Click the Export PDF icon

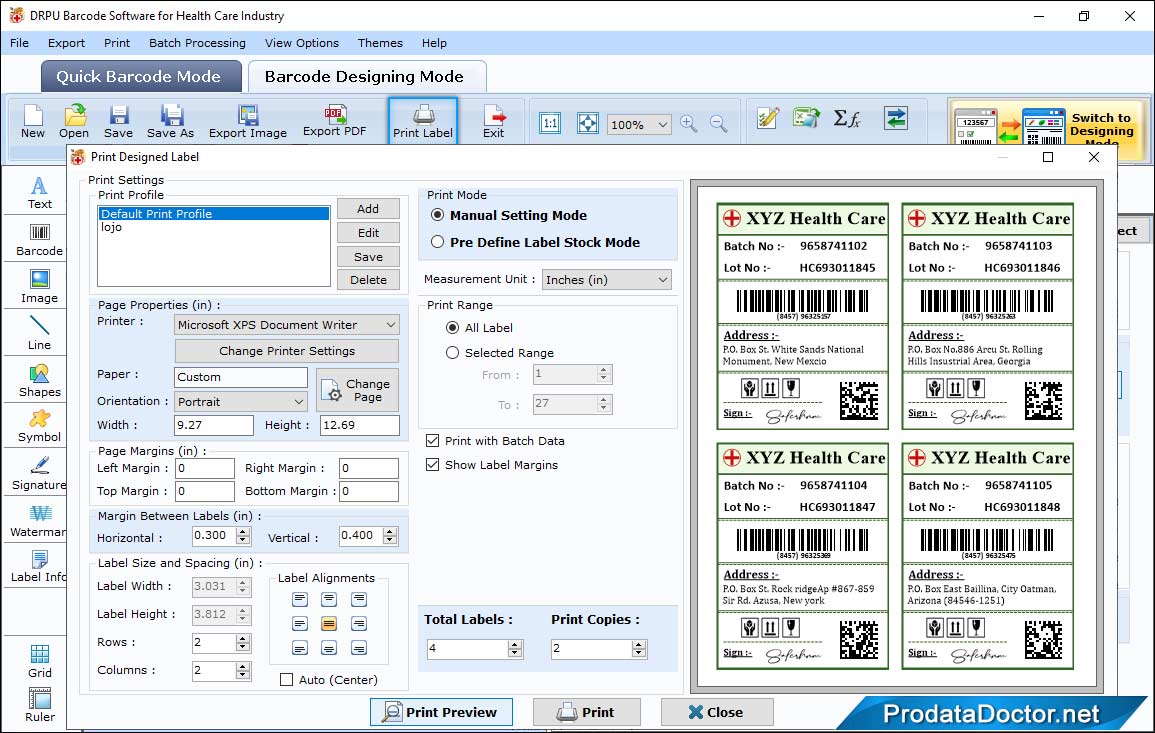pyautogui.click(x=334, y=122)
